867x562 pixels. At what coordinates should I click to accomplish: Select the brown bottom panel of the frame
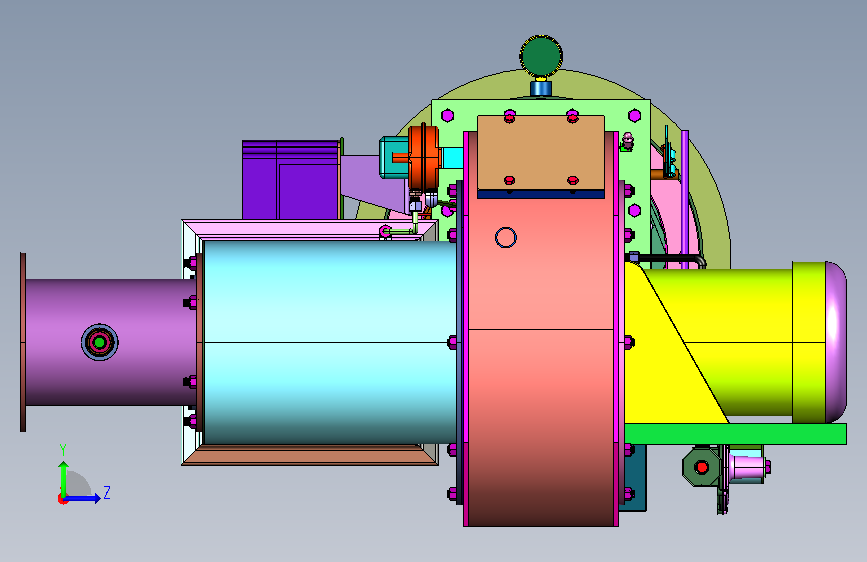(x=310, y=455)
